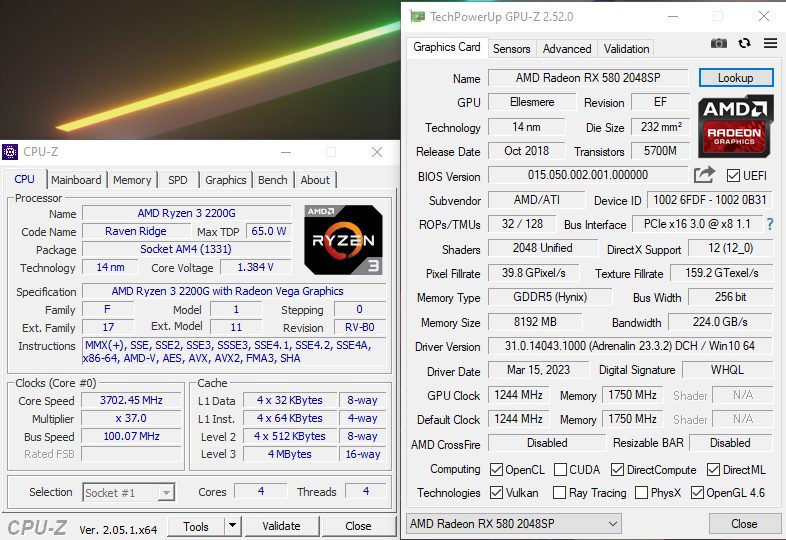Click the Bandwidth value 224.0 GB/s
786x540 pixels.
pyautogui.click(x=720, y=322)
